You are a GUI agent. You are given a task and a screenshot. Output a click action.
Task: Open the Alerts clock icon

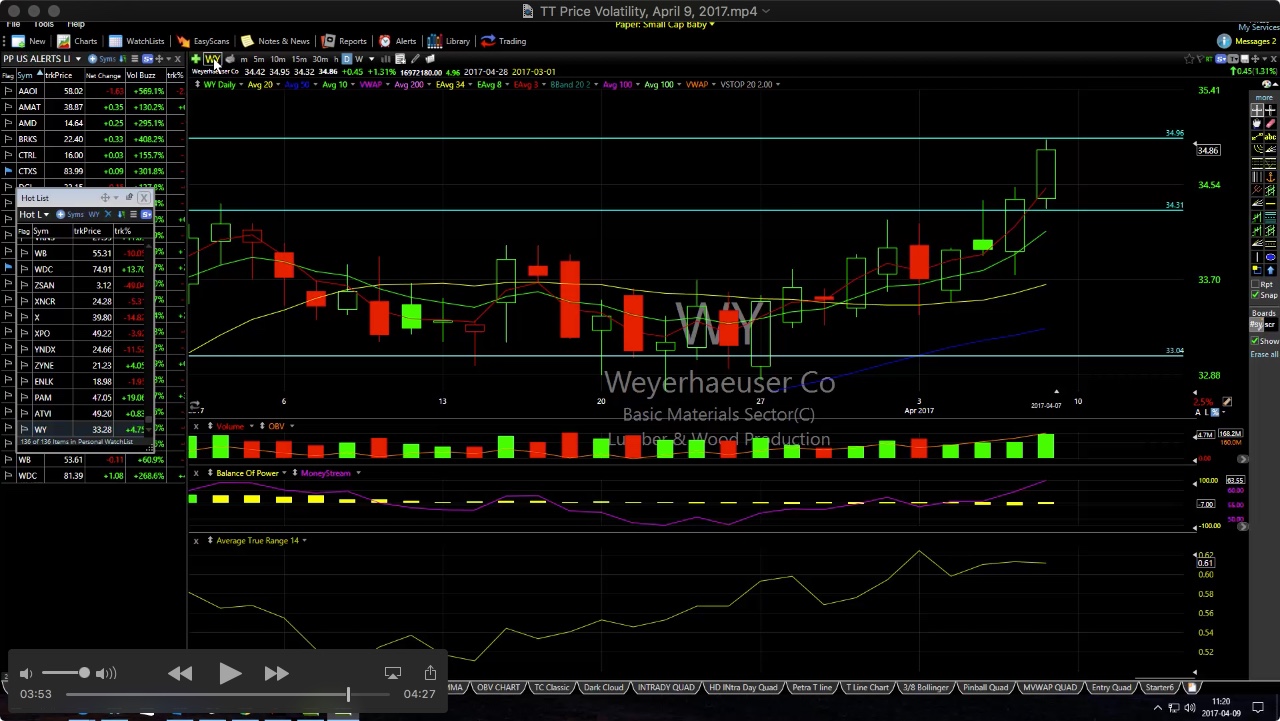[385, 41]
